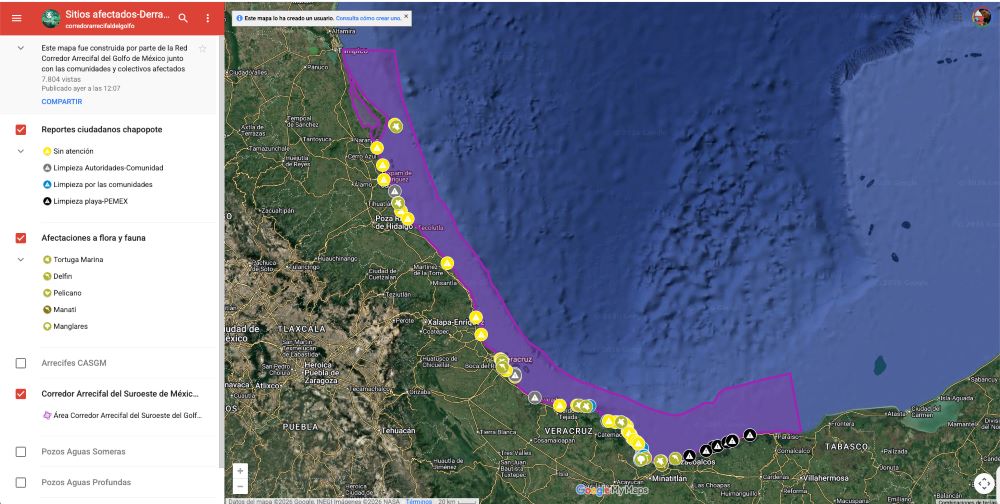The image size is (1000, 504).
Task: Select the Pelícano legend item
Action: (62, 293)
